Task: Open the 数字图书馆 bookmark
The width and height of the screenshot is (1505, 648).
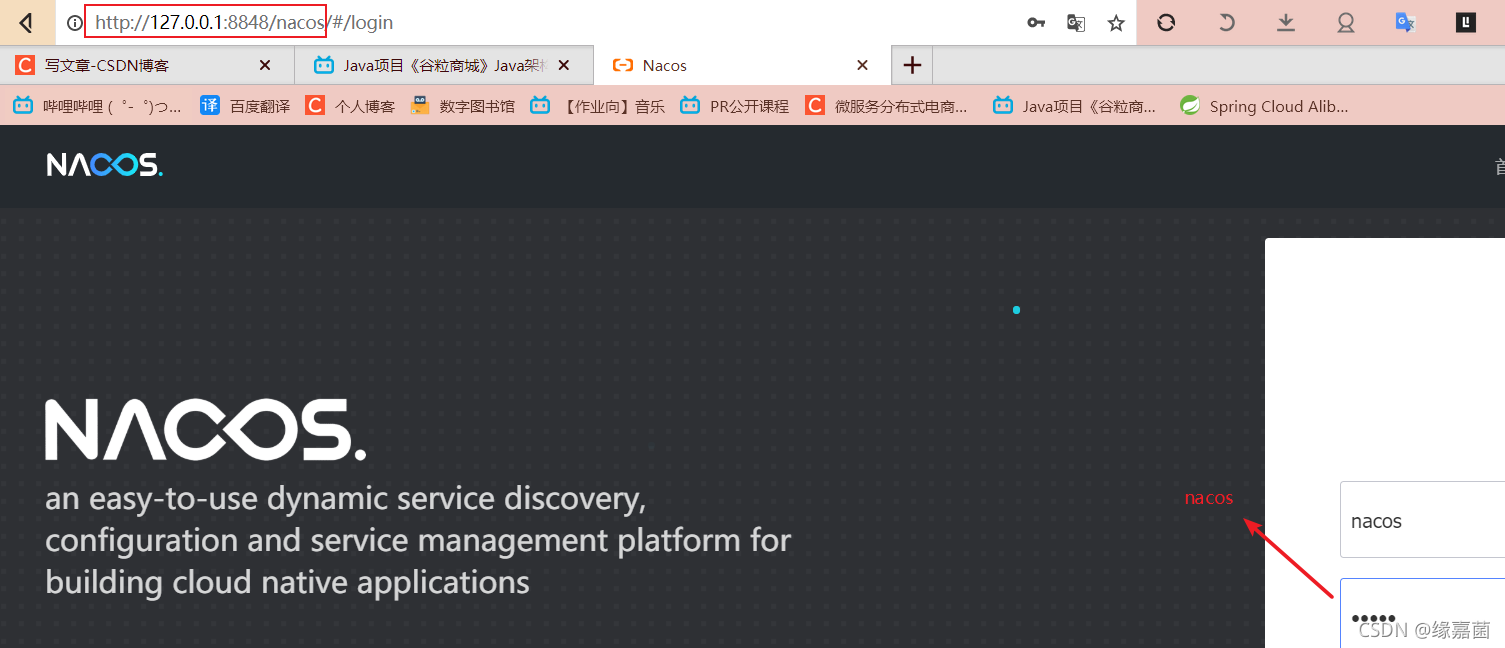Action: [x=463, y=106]
